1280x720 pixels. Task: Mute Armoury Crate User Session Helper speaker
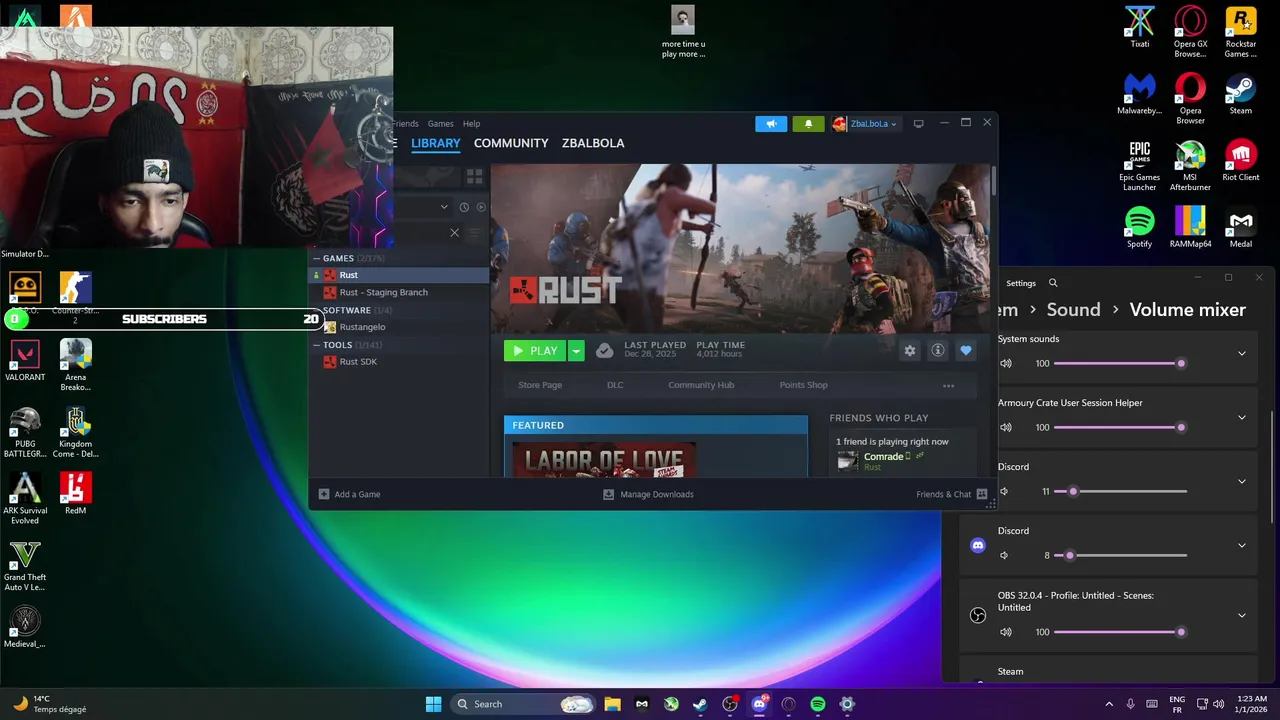point(1005,427)
